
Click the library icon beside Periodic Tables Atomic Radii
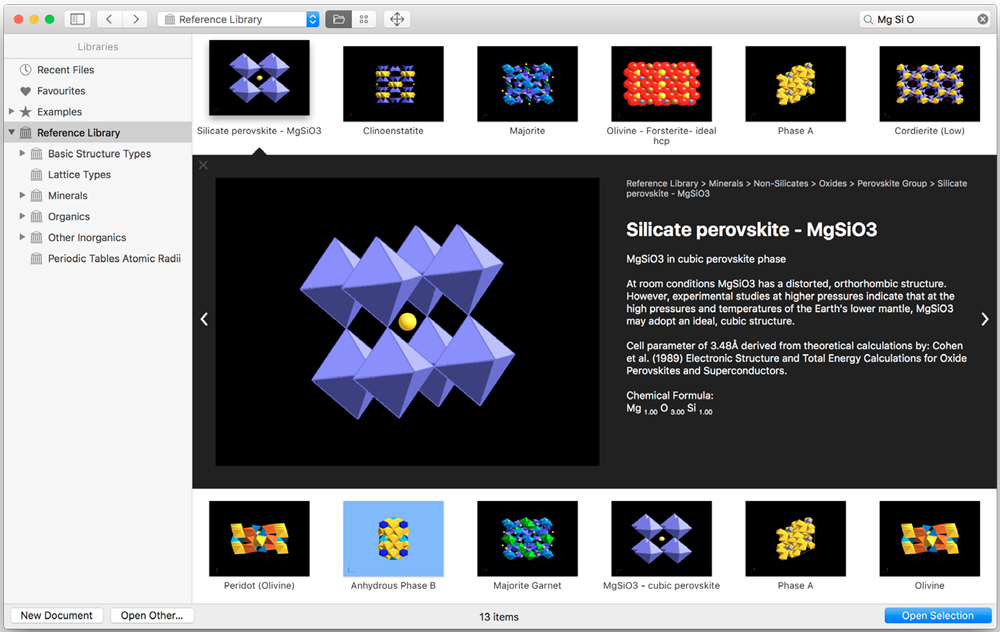pyautogui.click(x=36, y=259)
